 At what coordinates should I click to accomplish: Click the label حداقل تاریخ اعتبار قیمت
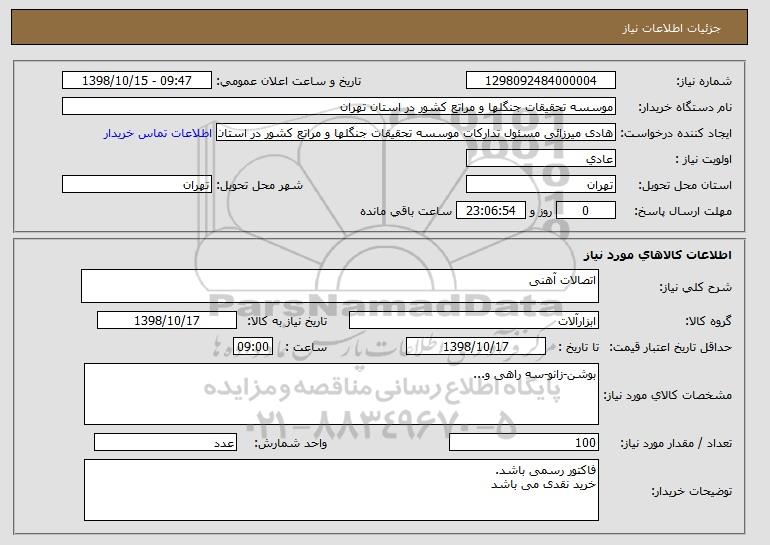click(670, 348)
